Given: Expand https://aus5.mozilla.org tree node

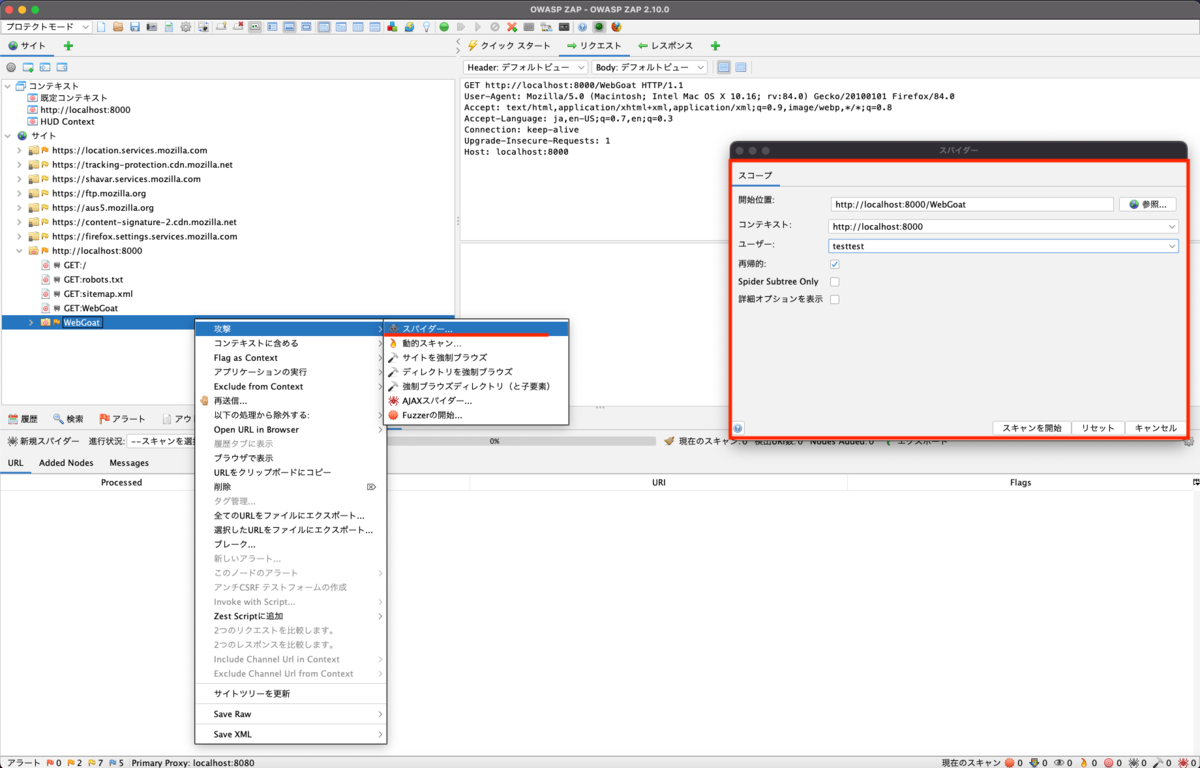Looking at the screenshot, I should click(x=19, y=208).
